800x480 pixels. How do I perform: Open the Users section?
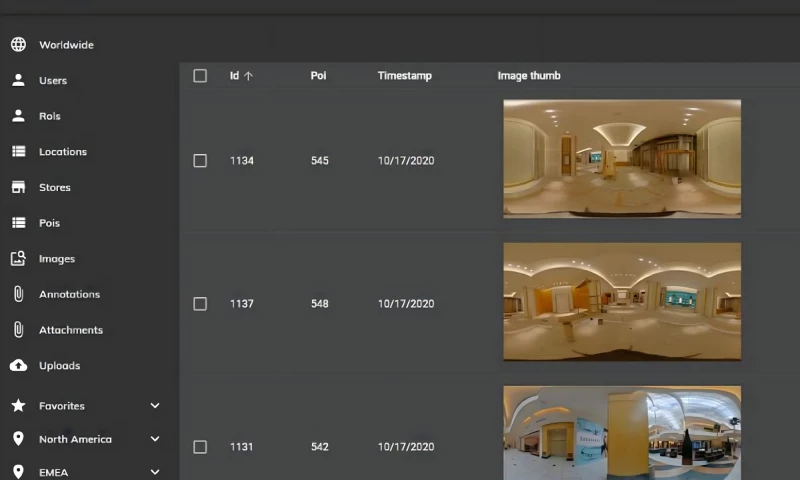point(53,81)
